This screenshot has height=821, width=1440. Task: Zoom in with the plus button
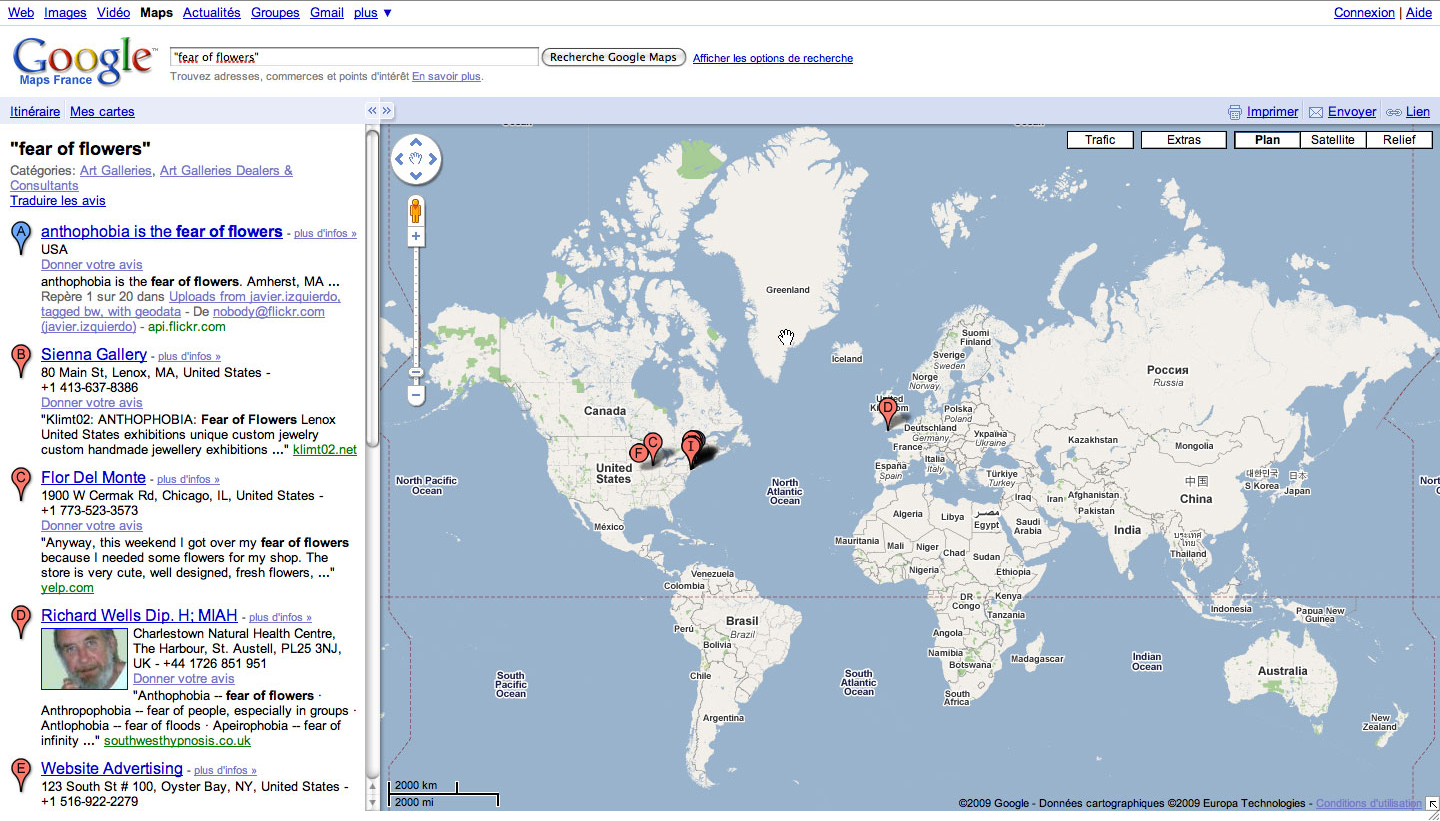pos(416,237)
